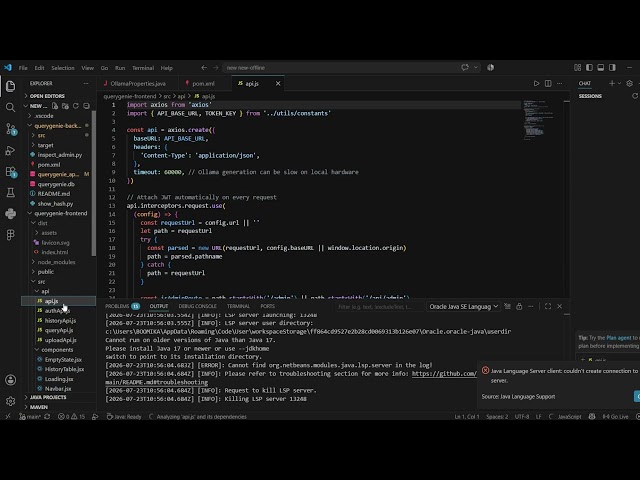Click Customize Layout icon in title bar
The image size is (640, 480).
578,67
